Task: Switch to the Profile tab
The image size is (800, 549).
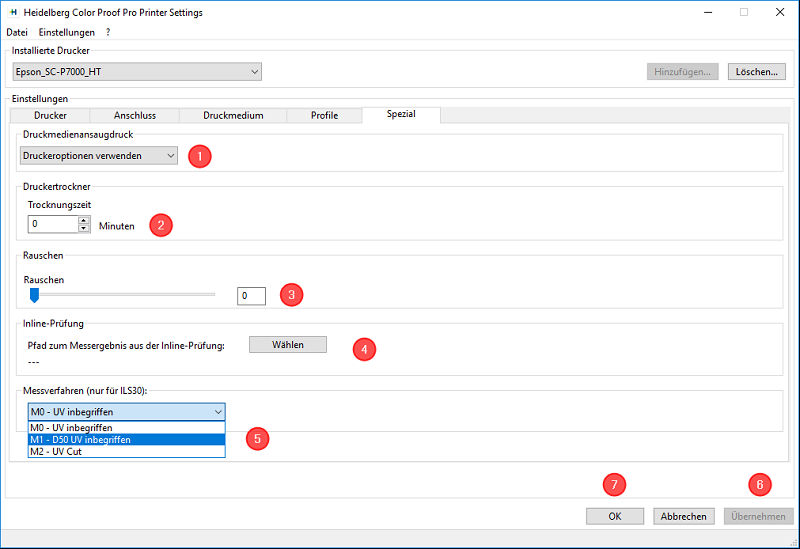Action: (324, 115)
